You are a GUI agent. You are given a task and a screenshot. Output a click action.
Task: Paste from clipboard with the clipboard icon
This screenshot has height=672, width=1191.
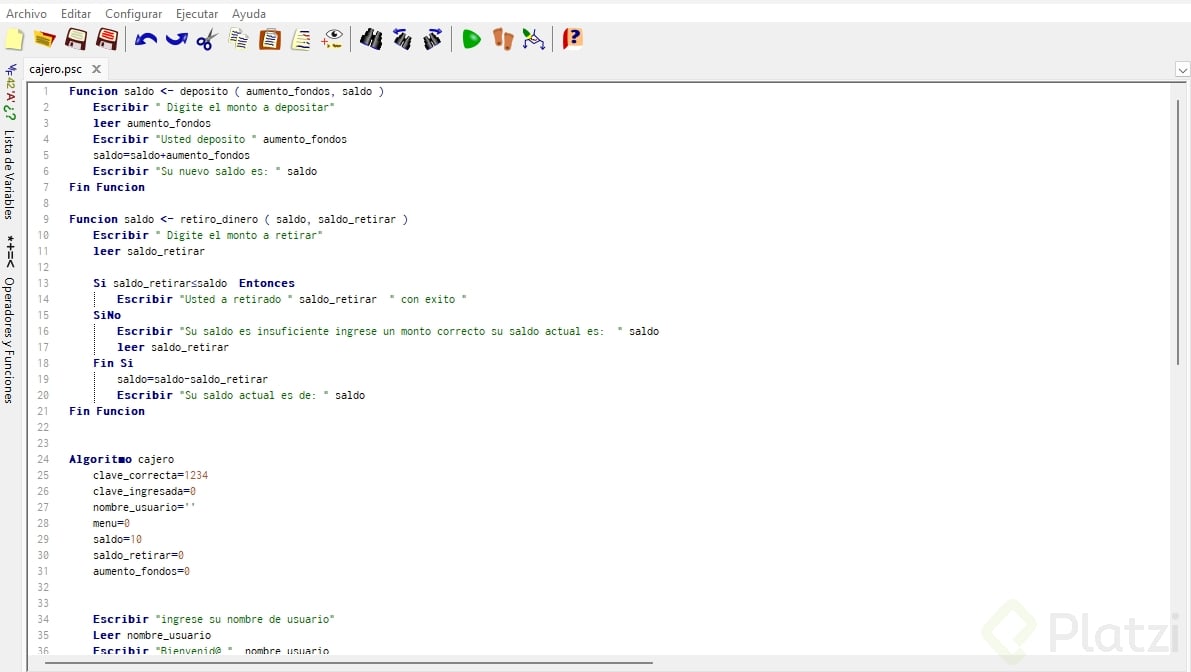tap(270, 39)
